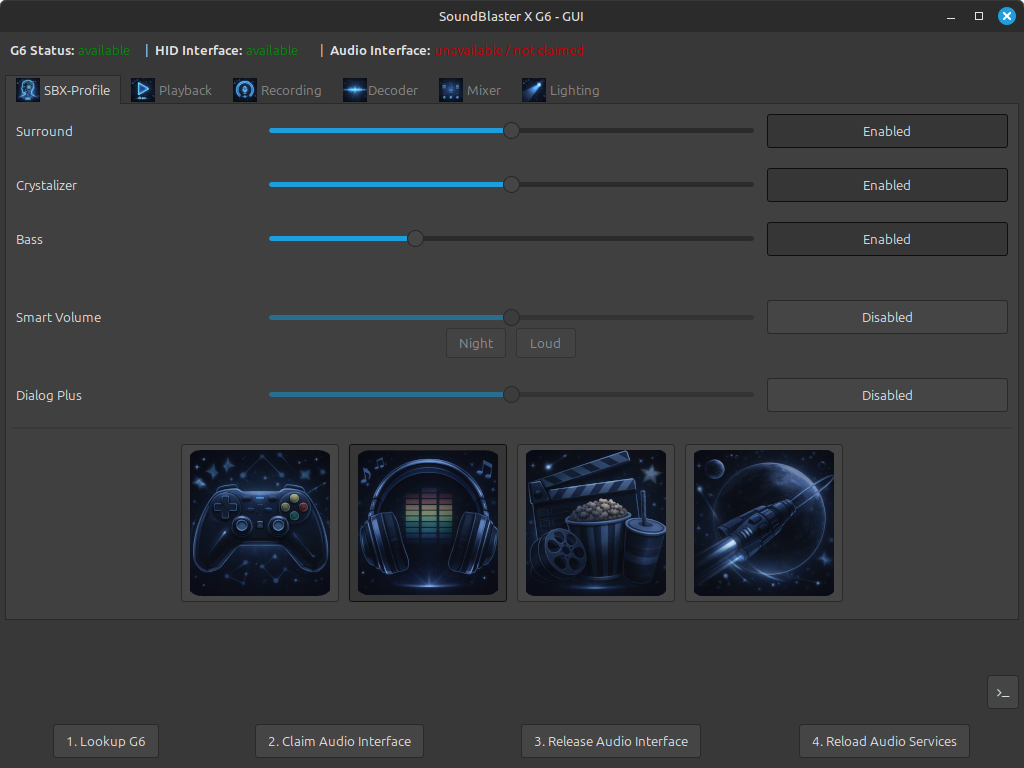Click the Playback tab play icon
The width and height of the screenshot is (1024, 768).
pos(142,90)
